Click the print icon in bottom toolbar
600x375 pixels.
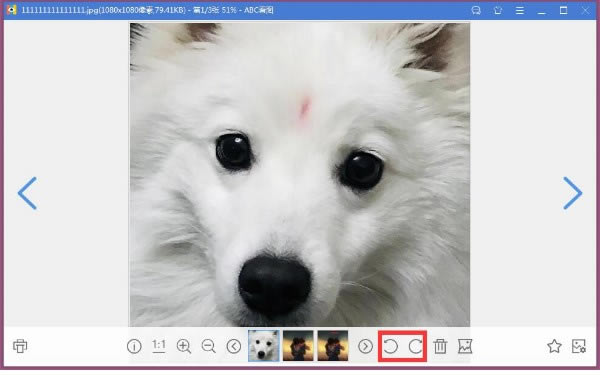(20, 346)
